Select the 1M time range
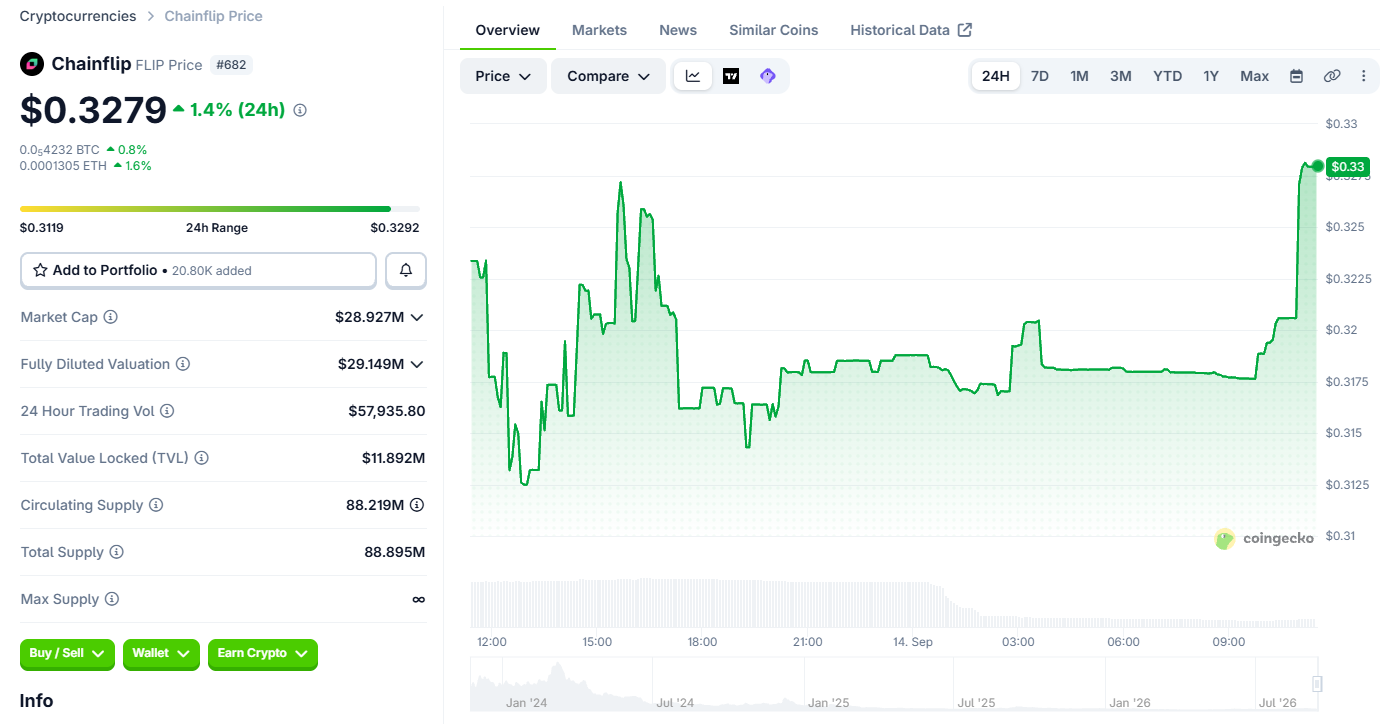This screenshot has height=724, width=1383. pyautogui.click(x=1079, y=76)
